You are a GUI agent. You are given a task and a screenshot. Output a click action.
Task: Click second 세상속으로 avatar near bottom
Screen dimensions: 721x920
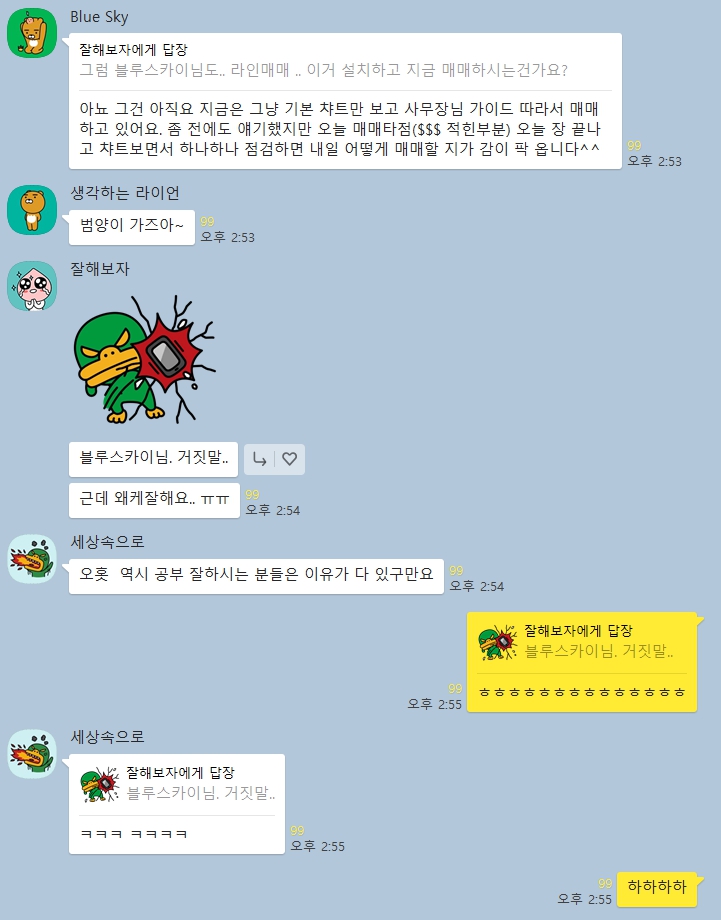[32, 754]
